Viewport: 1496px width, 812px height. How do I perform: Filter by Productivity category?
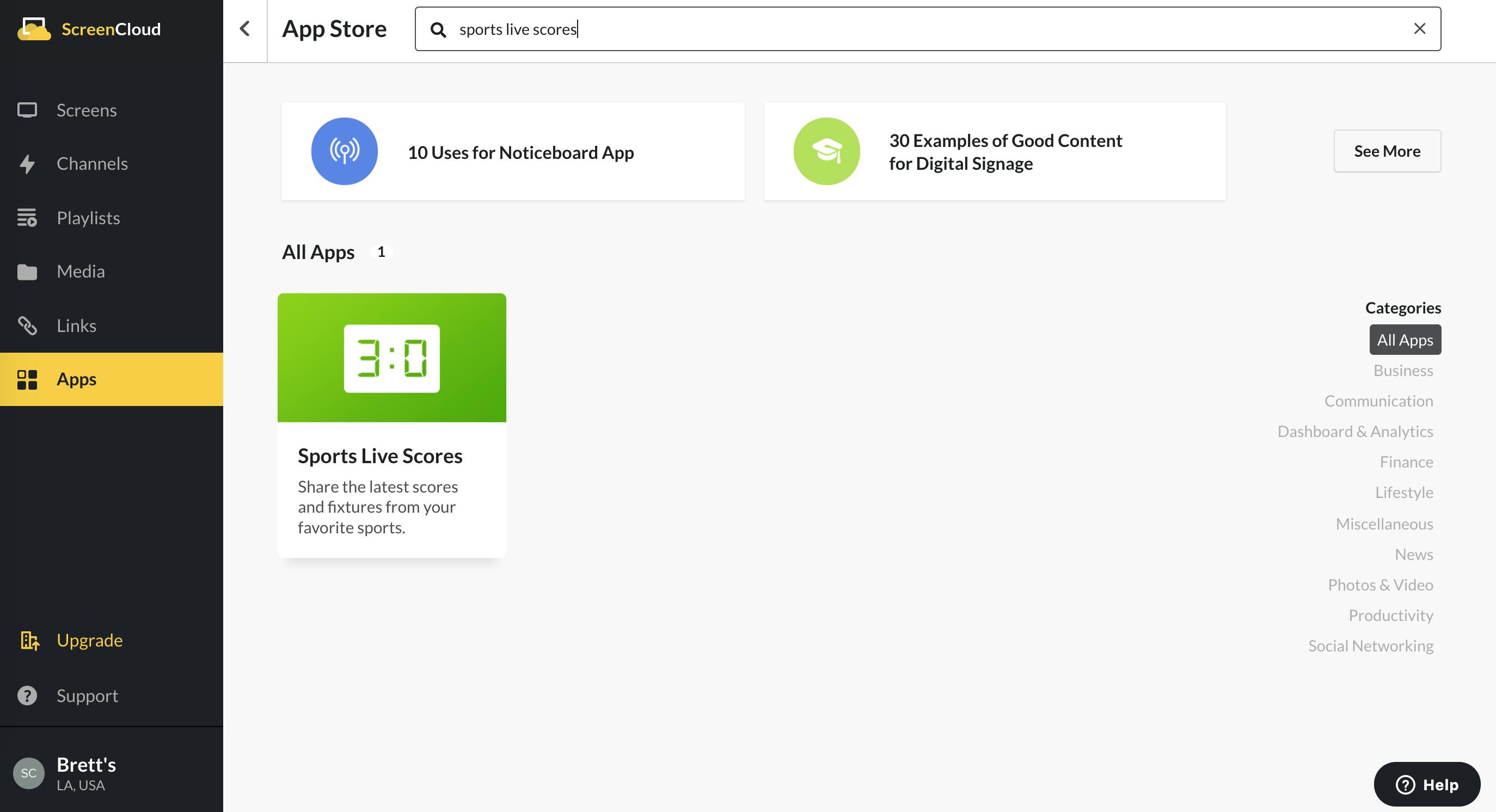click(x=1391, y=615)
